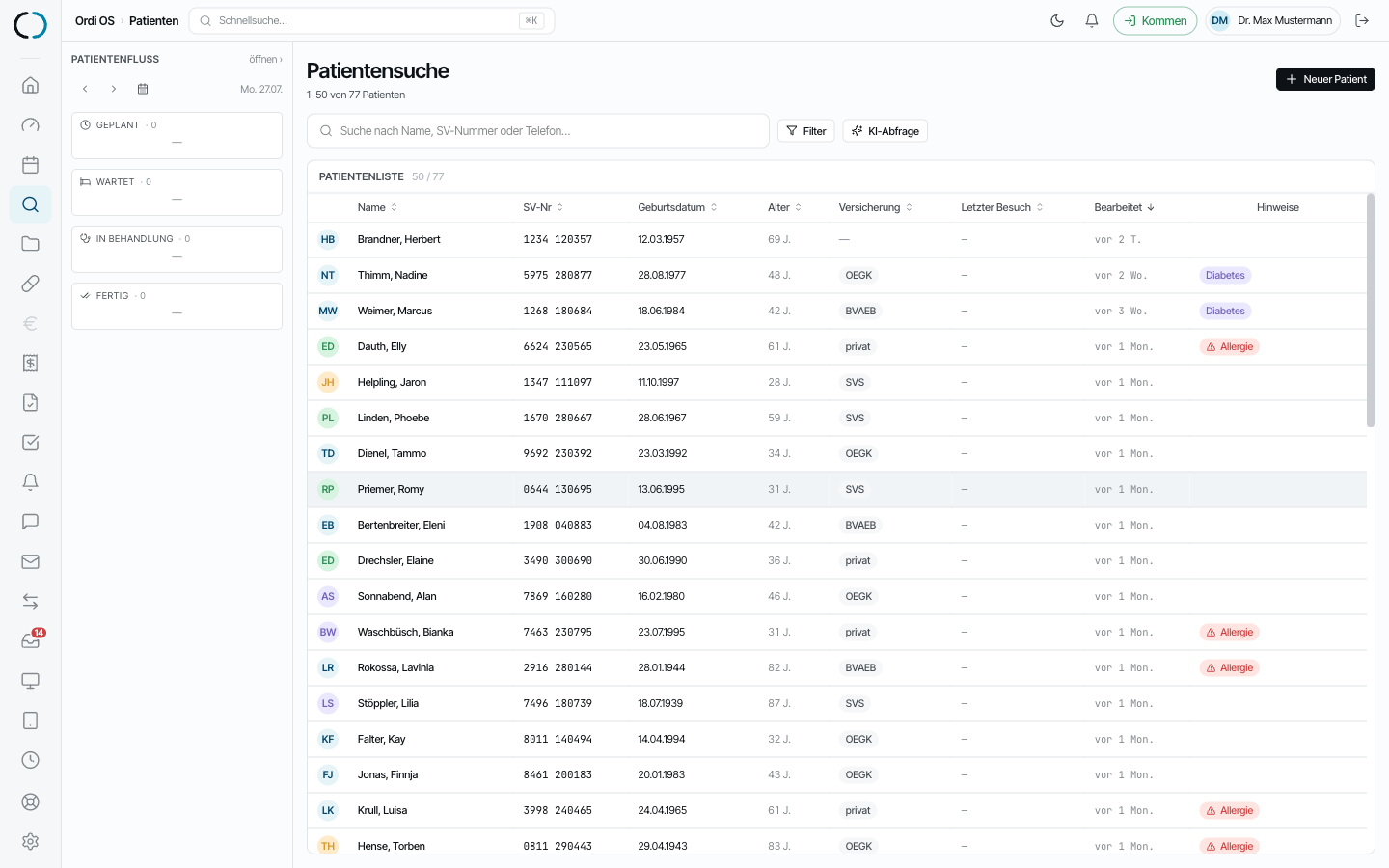Viewport: 1389px width, 868px height.
Task: Open the Patientenfluss 'öffnen' link
Action: [x=265, y=59]
